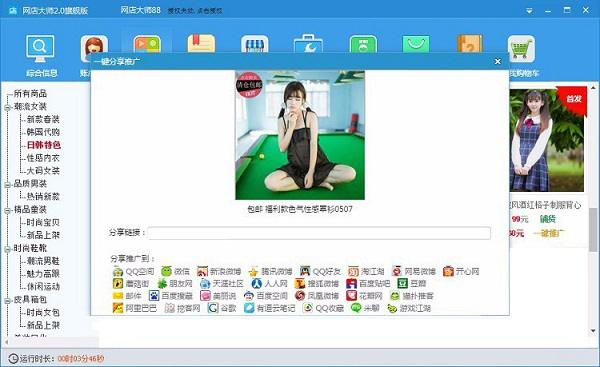Share to 人人网
Image resolution: width=600 pixels, height=367 pixels.
coord(269,284)
